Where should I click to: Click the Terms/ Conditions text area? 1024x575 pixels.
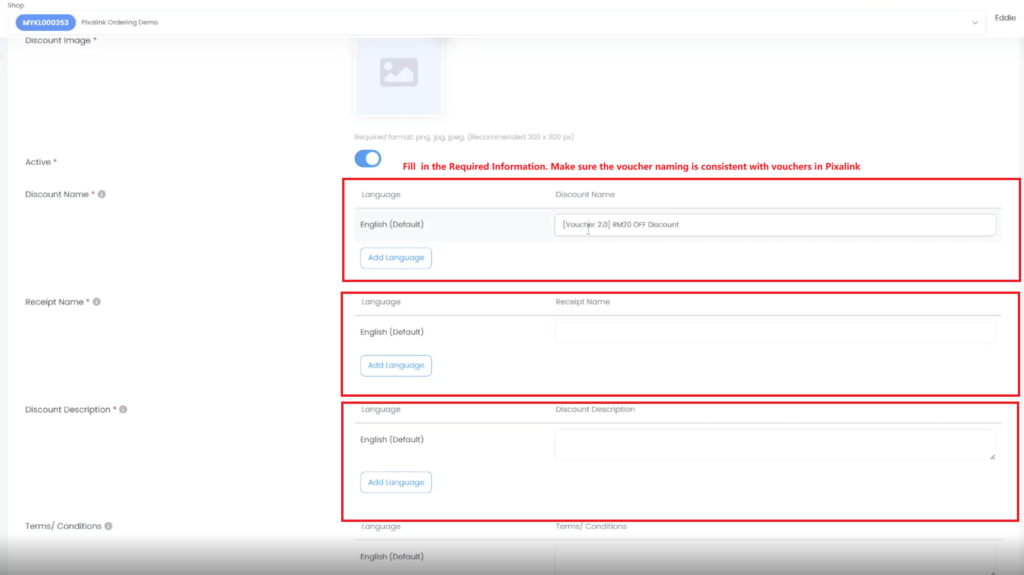pos(775,557)
